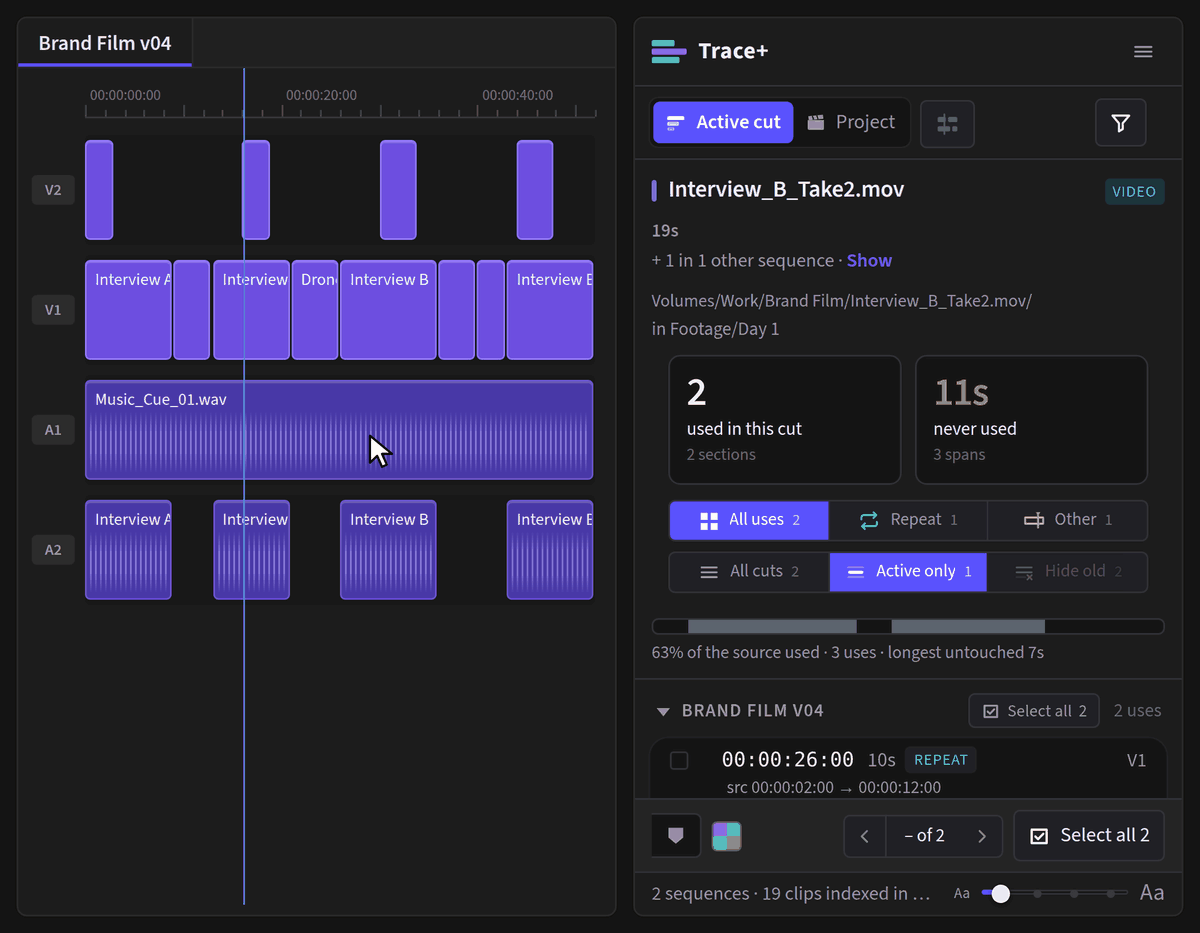Click the Hide old option
Viewport: 1200px width, 933px height.
point(1068,572)
